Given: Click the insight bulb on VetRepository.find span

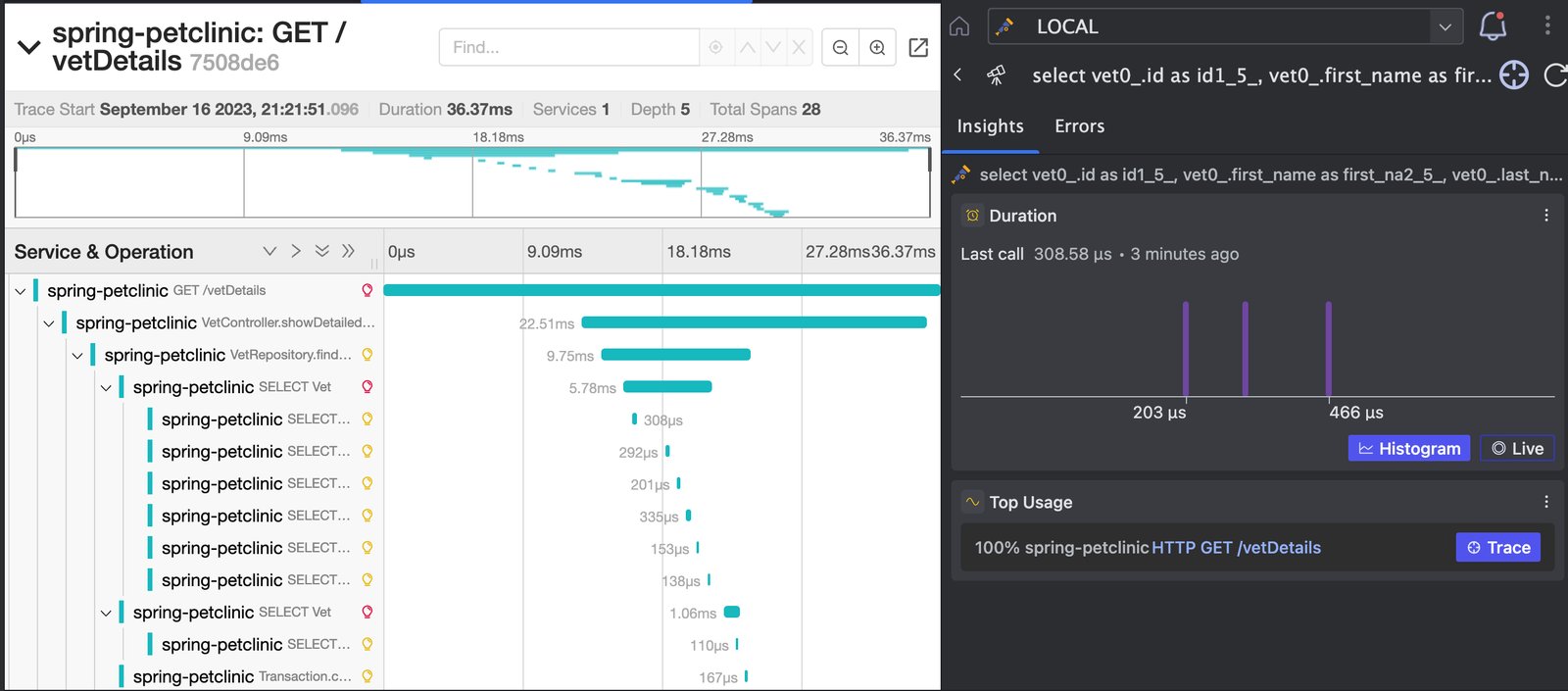Looking at the screenshot, I should 367,355.
